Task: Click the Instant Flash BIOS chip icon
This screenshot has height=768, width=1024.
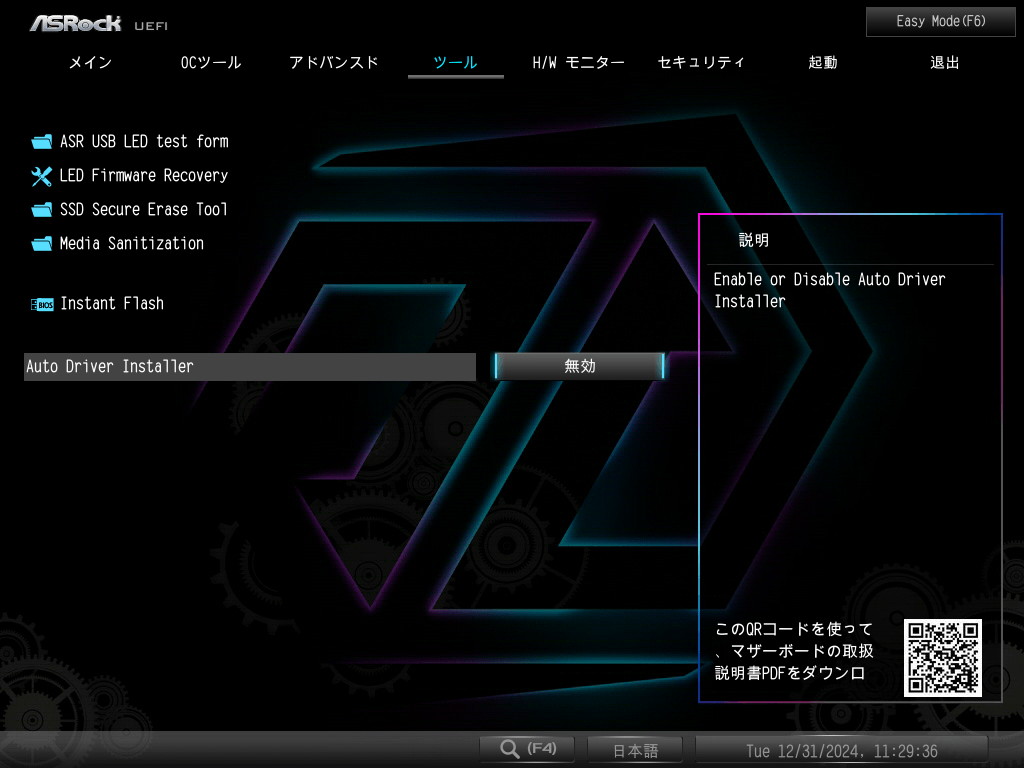Action: coord(42,304)
